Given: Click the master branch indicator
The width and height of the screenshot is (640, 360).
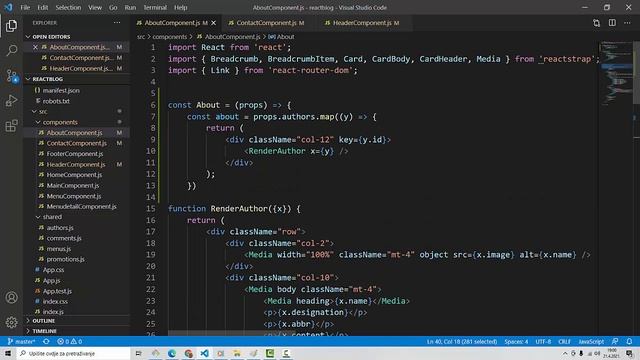Looking at the screenshot, I should pos(21,341).
